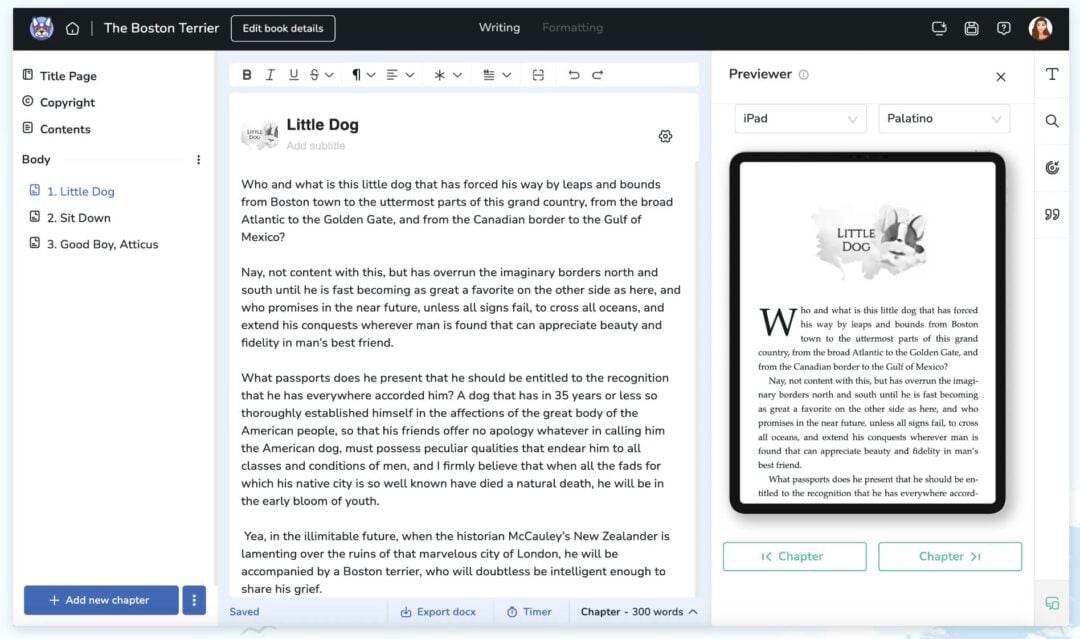The width and height of the screenshot is (1080, 639).
Task: Click the save icon in the top bar
Action: [971, 29]
